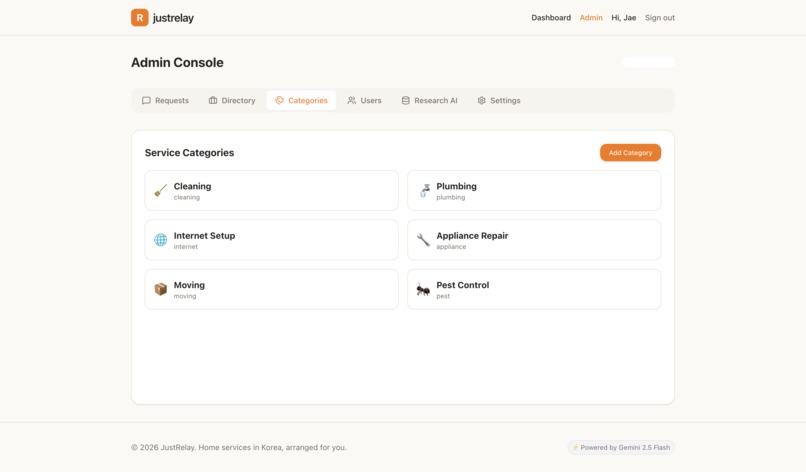Click the Powered by Gemini 2.5 Flash badge

(621, 447)
